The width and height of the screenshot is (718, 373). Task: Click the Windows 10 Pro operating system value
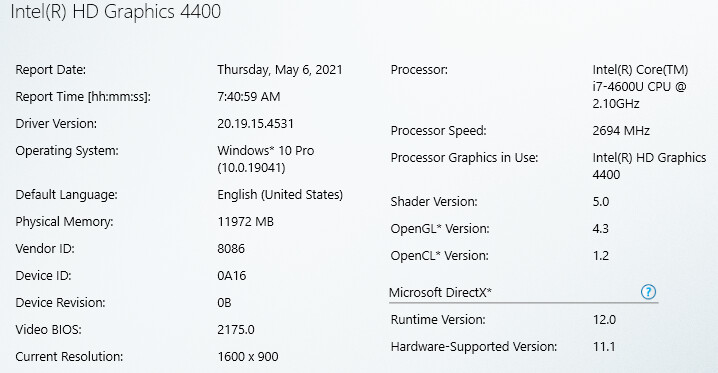[x=266, y=159]
